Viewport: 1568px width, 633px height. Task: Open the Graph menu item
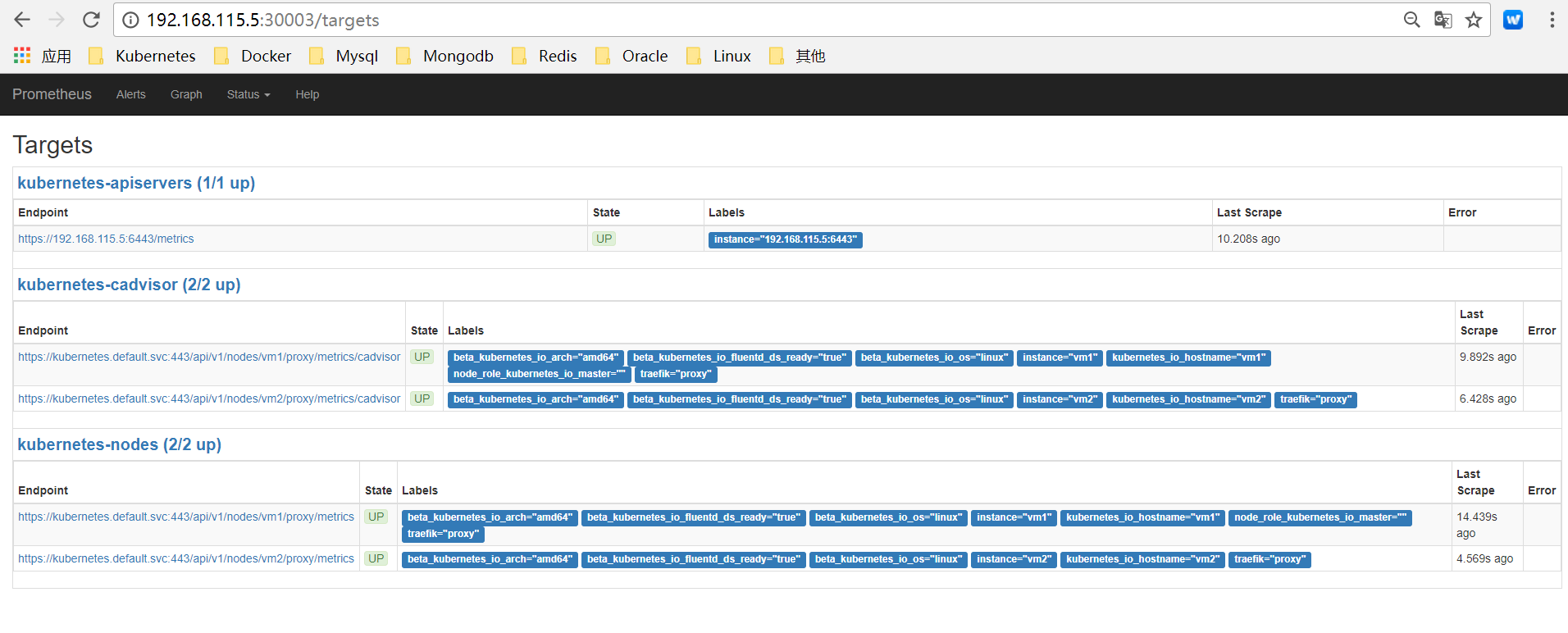[186, 94]
